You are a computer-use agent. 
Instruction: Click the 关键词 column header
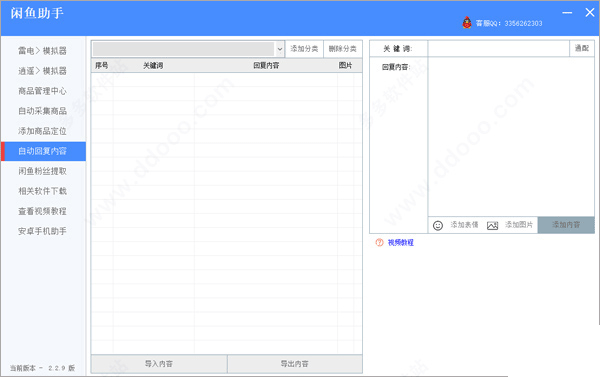[x=153, y=65]
